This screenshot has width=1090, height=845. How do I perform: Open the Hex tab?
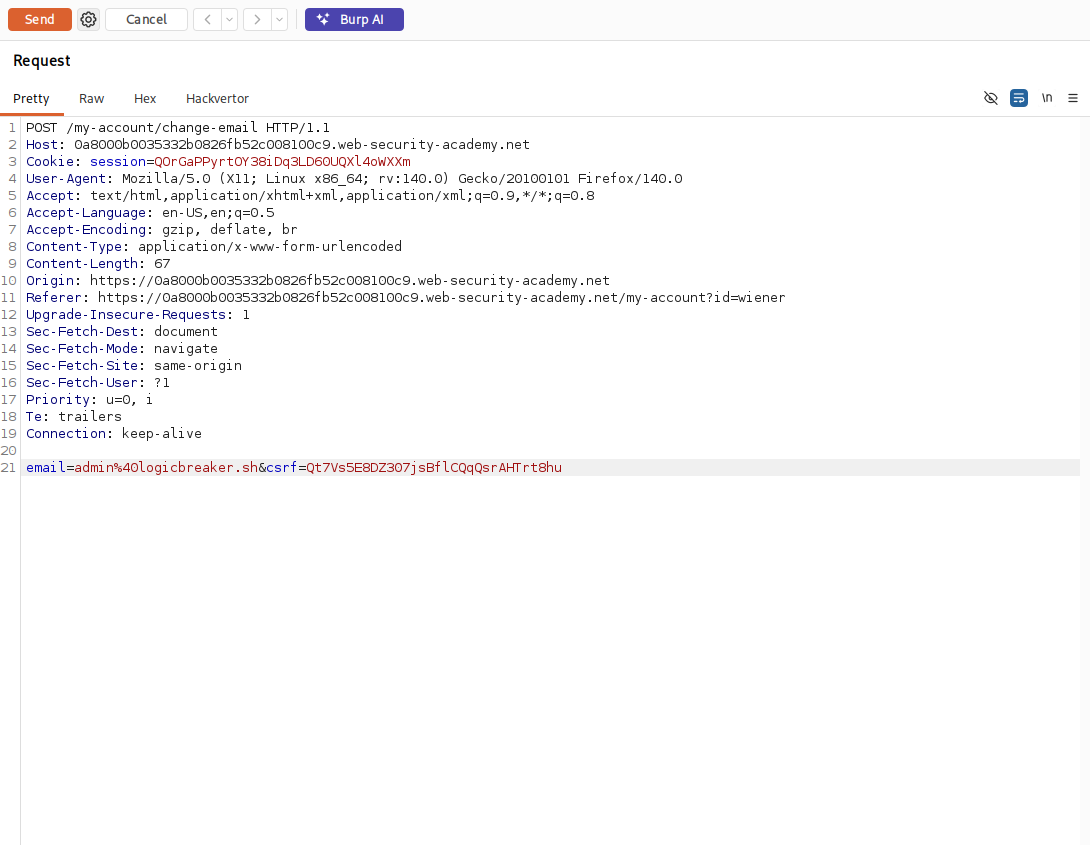(145, 99)
